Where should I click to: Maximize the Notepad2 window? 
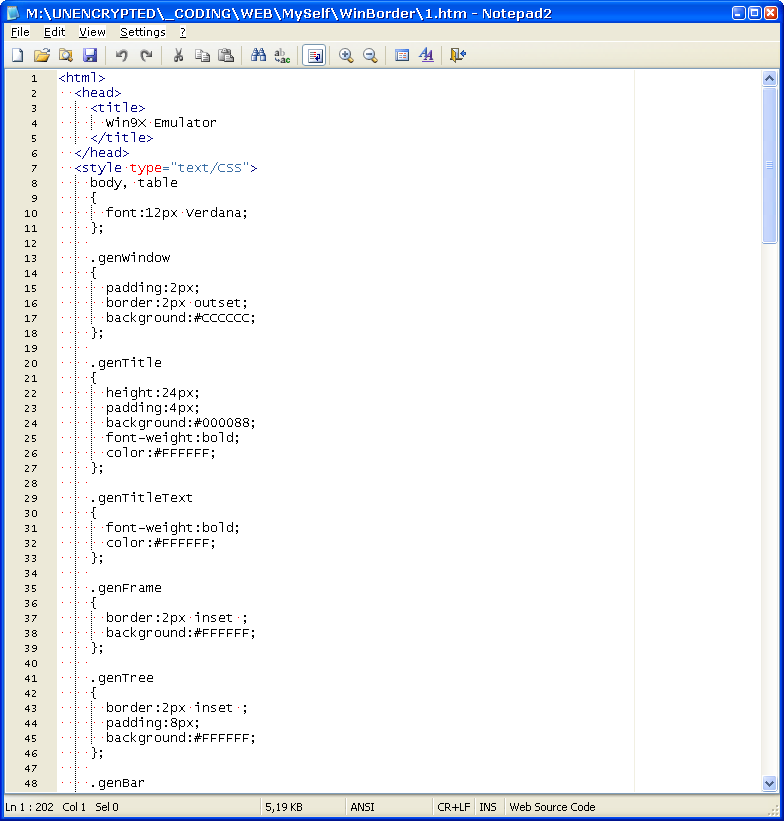click(755, 13)
